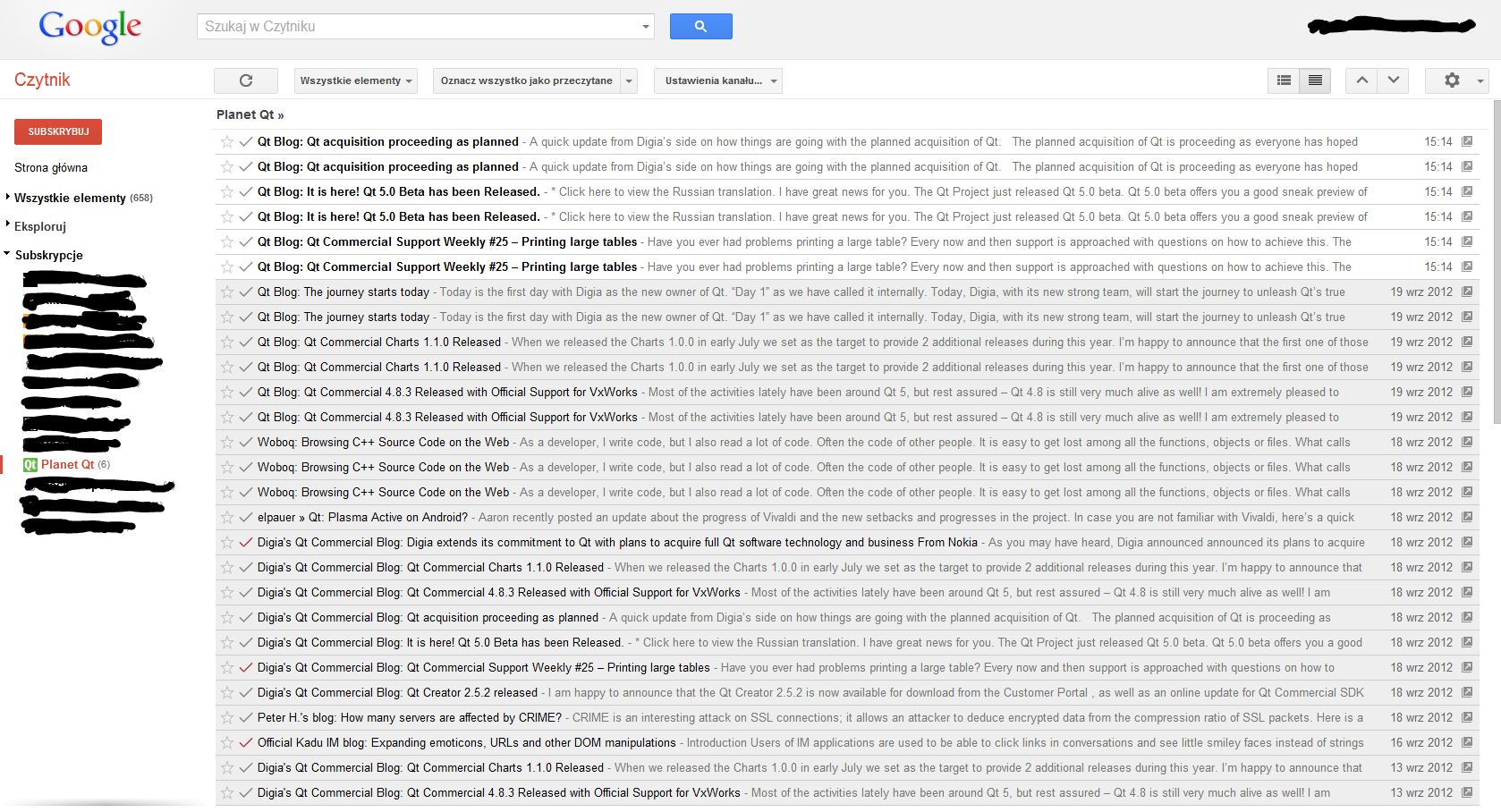Screen dimensions: 1501x812
Task: Toggle red checkmark on Digia extends commitment post
Action: 246,542
